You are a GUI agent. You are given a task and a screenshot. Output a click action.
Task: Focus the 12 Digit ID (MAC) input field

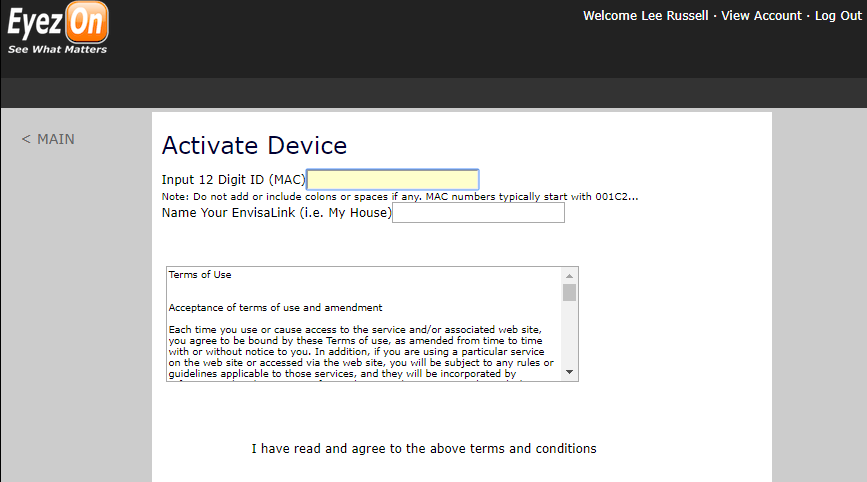point(393,180)
